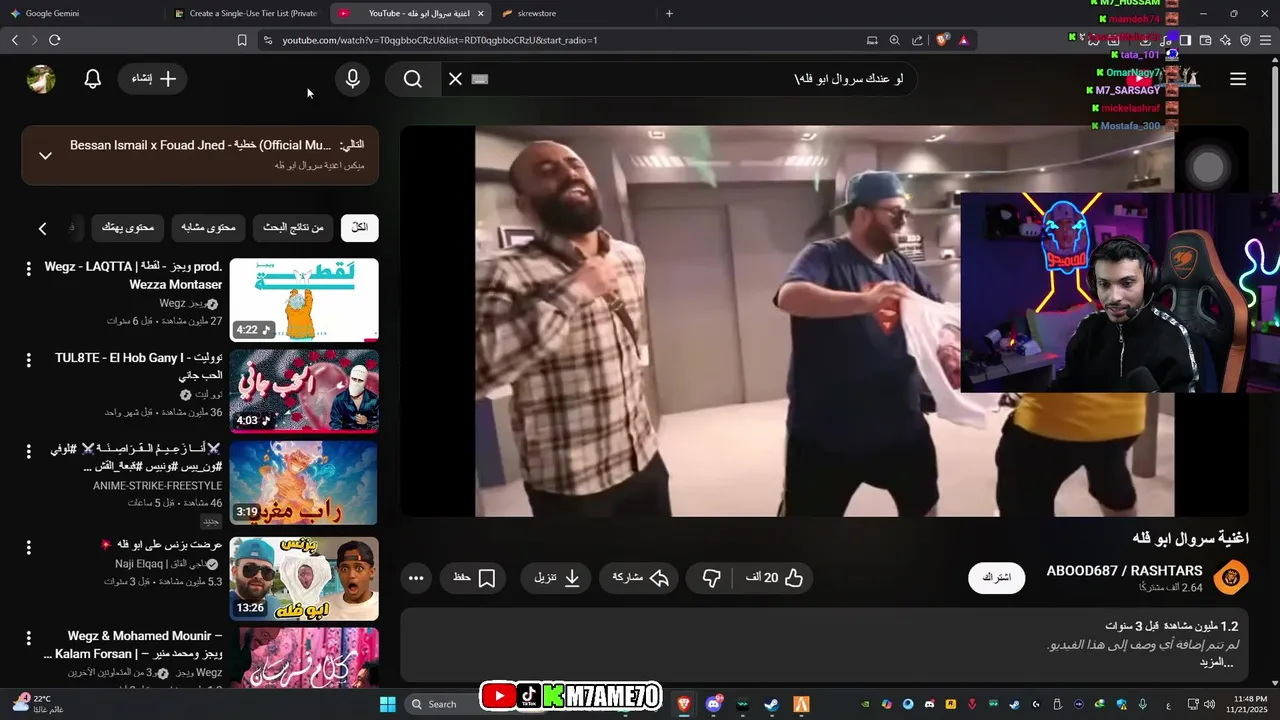Toggle Brave sidebar panel
This screenshot has height=720, width=1280.
pyautogui.click(x=1185, y=40)
